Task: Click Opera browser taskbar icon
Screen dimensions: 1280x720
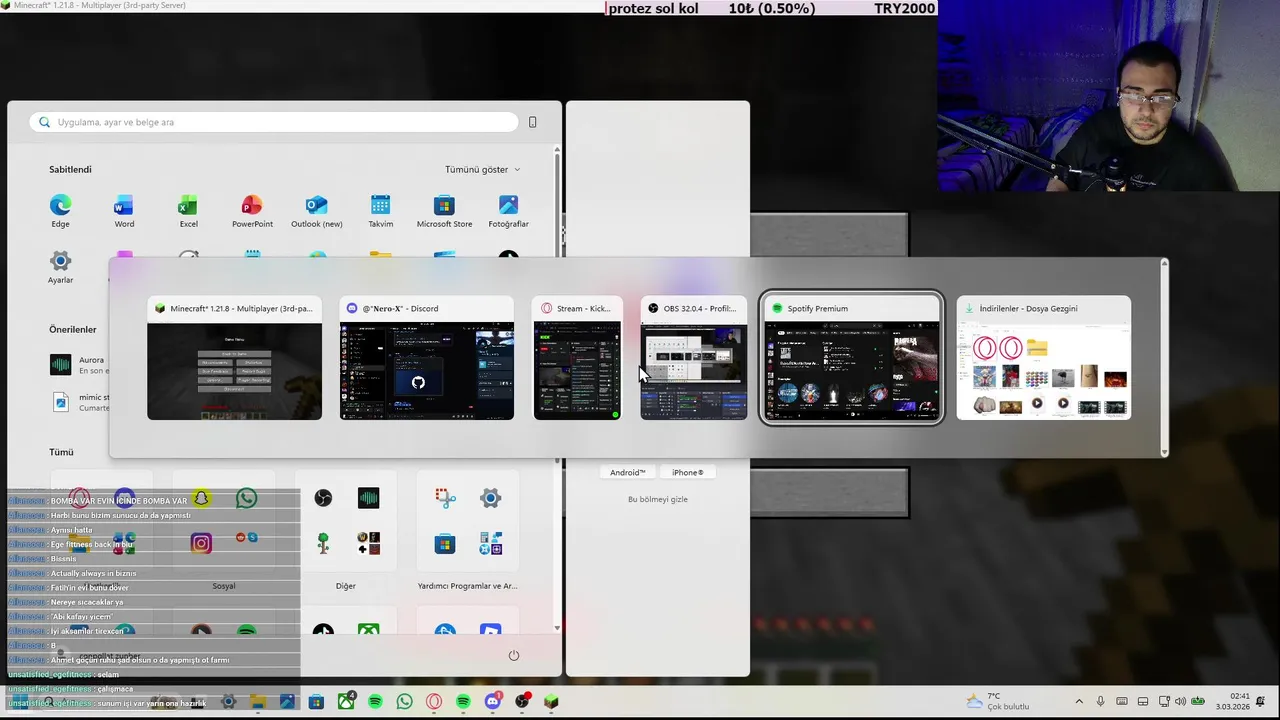Action: [434, 702]
